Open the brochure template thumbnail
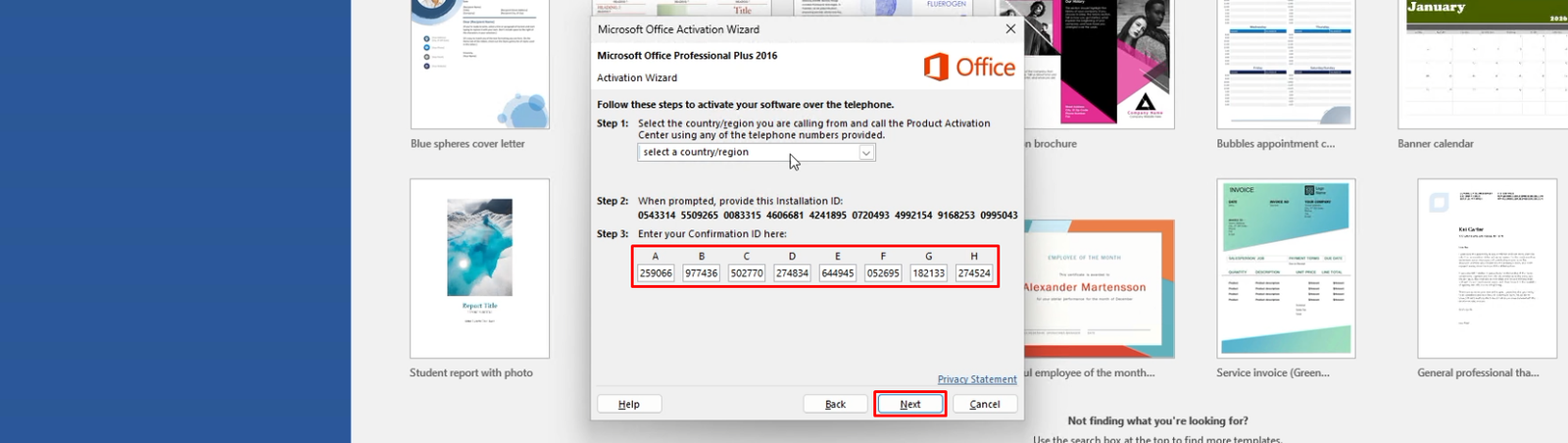 click(x=1099, y=64)
